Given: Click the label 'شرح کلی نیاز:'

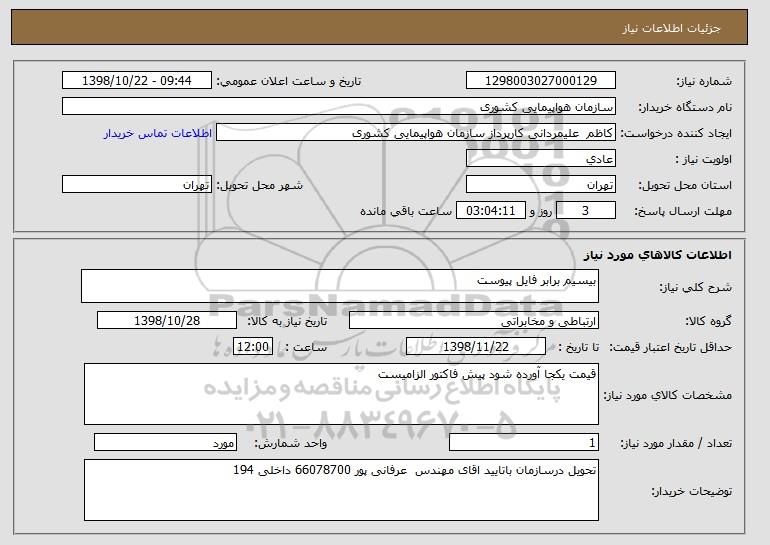Looking at the screenshot, I should tap(696, 287).
